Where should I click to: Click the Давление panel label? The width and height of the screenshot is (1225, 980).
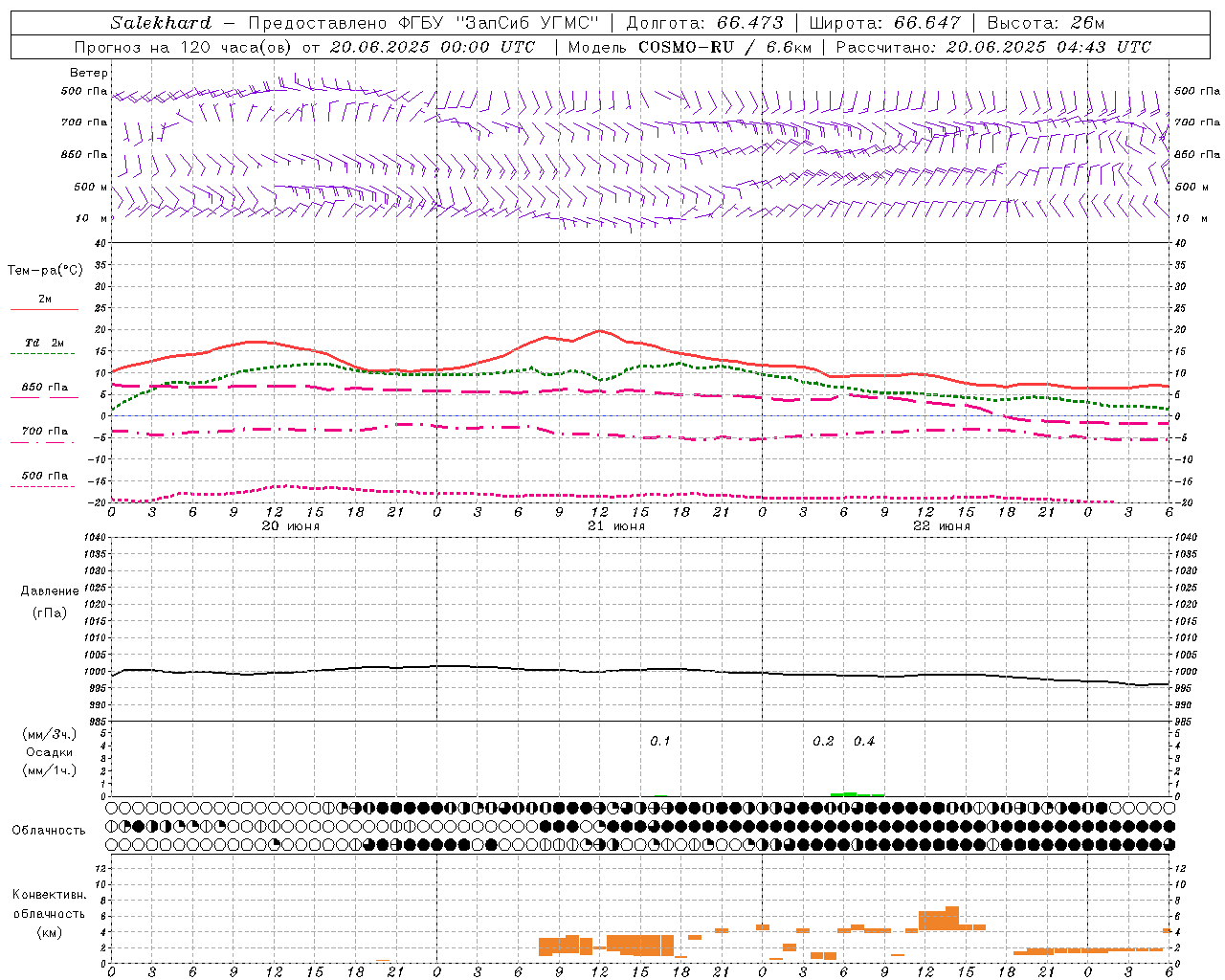50,591
